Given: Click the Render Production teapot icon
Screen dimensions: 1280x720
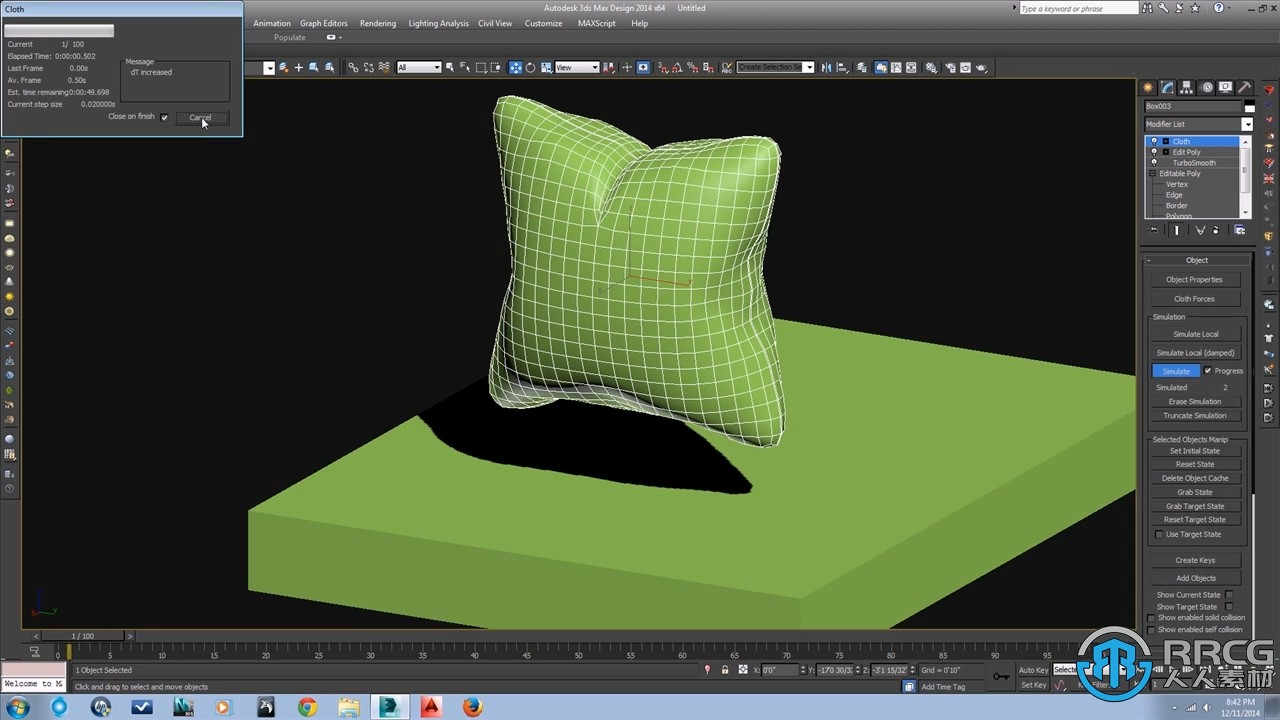Looking at the screenshot, I should (981, 67).
